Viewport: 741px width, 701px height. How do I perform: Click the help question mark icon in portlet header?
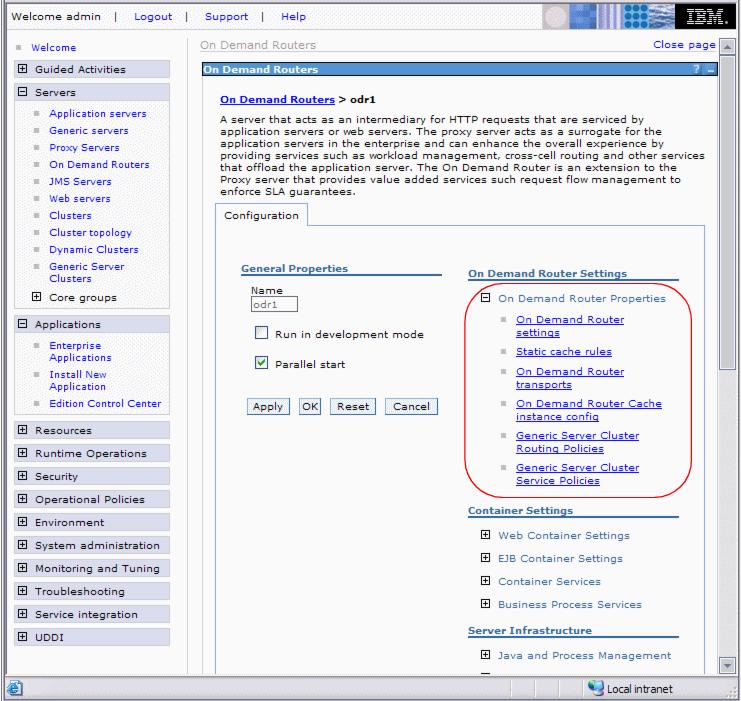click(x=696, y=69)
